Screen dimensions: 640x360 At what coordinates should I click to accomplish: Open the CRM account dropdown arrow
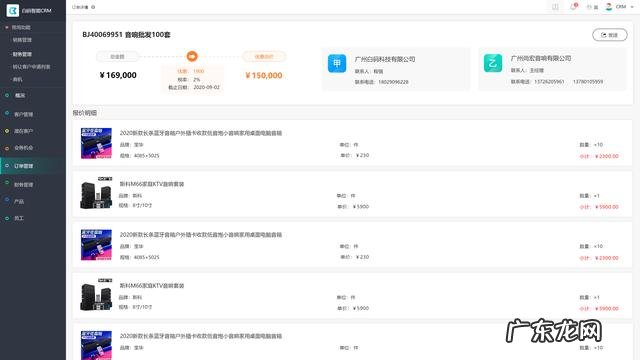(632, 7)
